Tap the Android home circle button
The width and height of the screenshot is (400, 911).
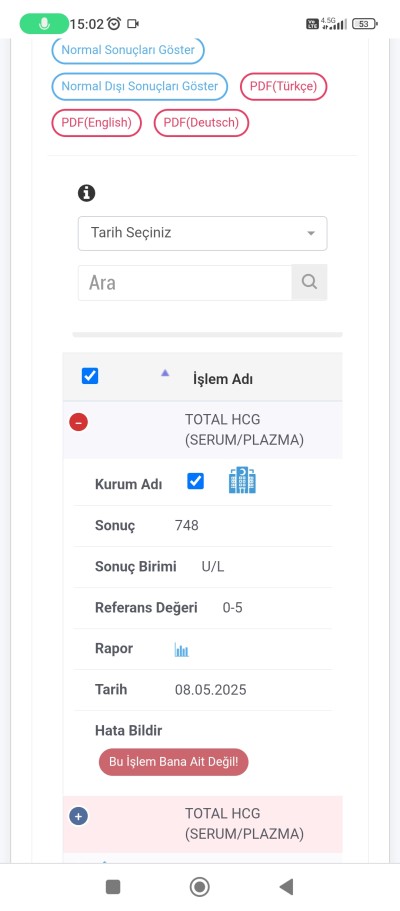[x=199, y=887]
